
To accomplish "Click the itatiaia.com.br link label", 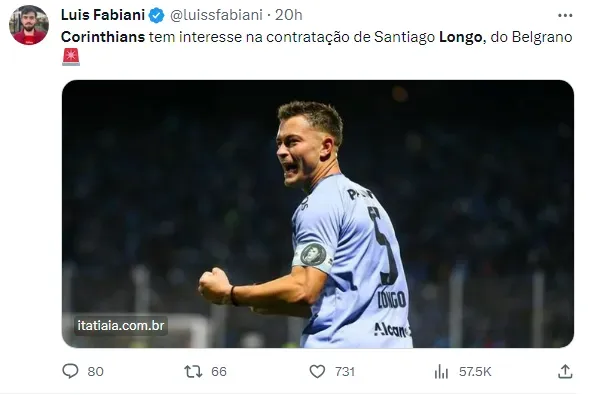I will tap(121, 326).
